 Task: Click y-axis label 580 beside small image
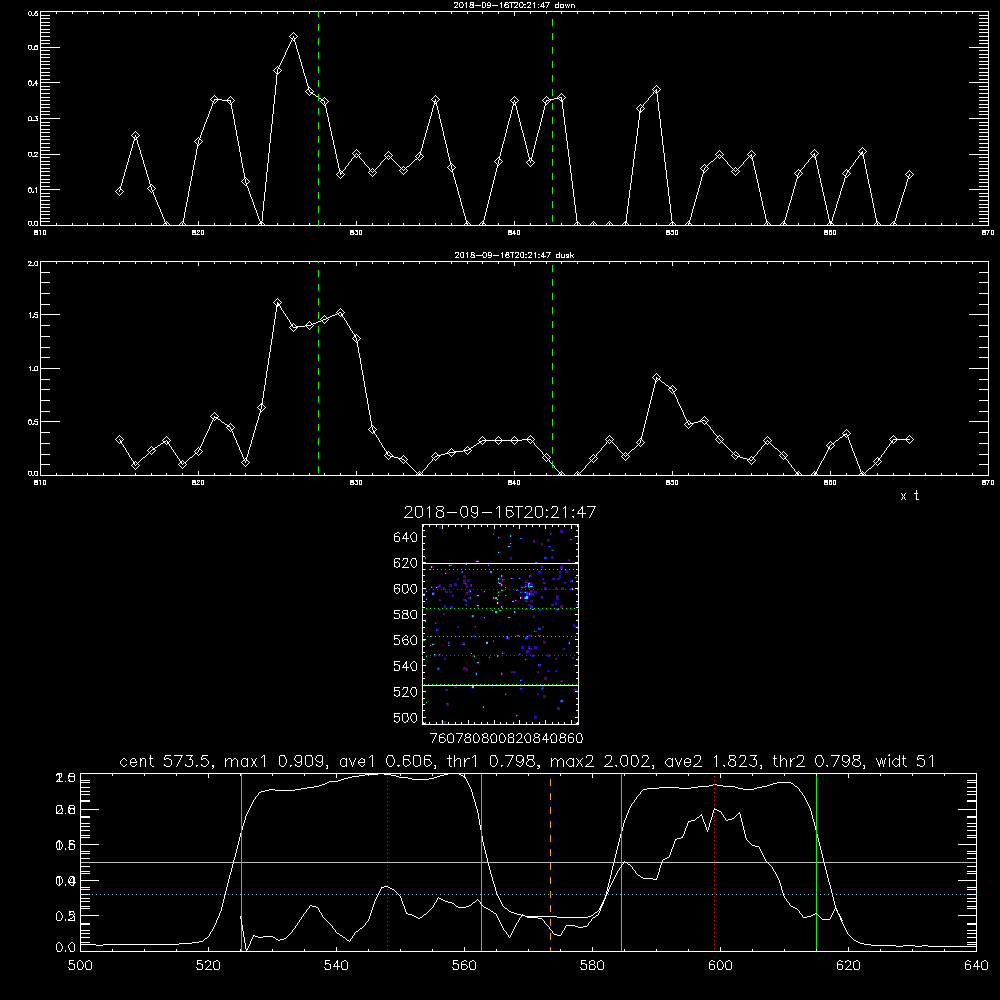coord(405,615)
